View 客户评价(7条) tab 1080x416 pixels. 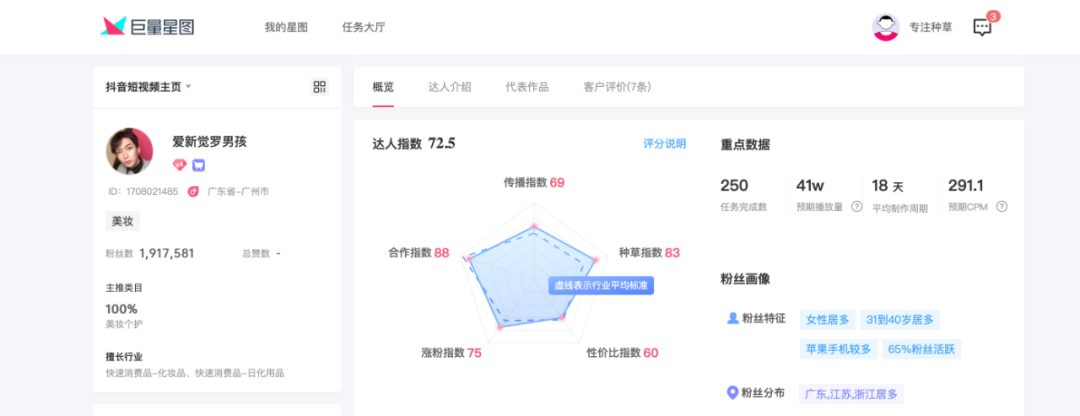click(617, 87)
